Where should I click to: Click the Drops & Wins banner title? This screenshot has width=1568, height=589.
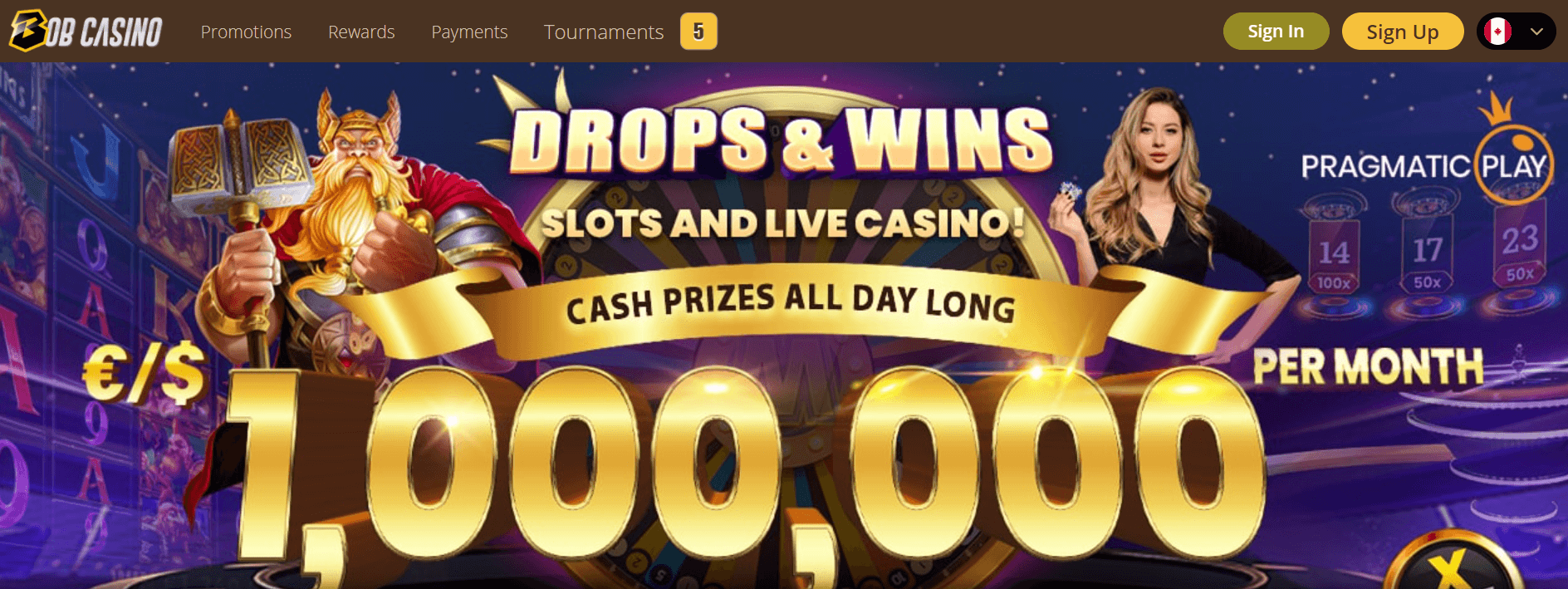pyautogui.click(x=781, y=140)
